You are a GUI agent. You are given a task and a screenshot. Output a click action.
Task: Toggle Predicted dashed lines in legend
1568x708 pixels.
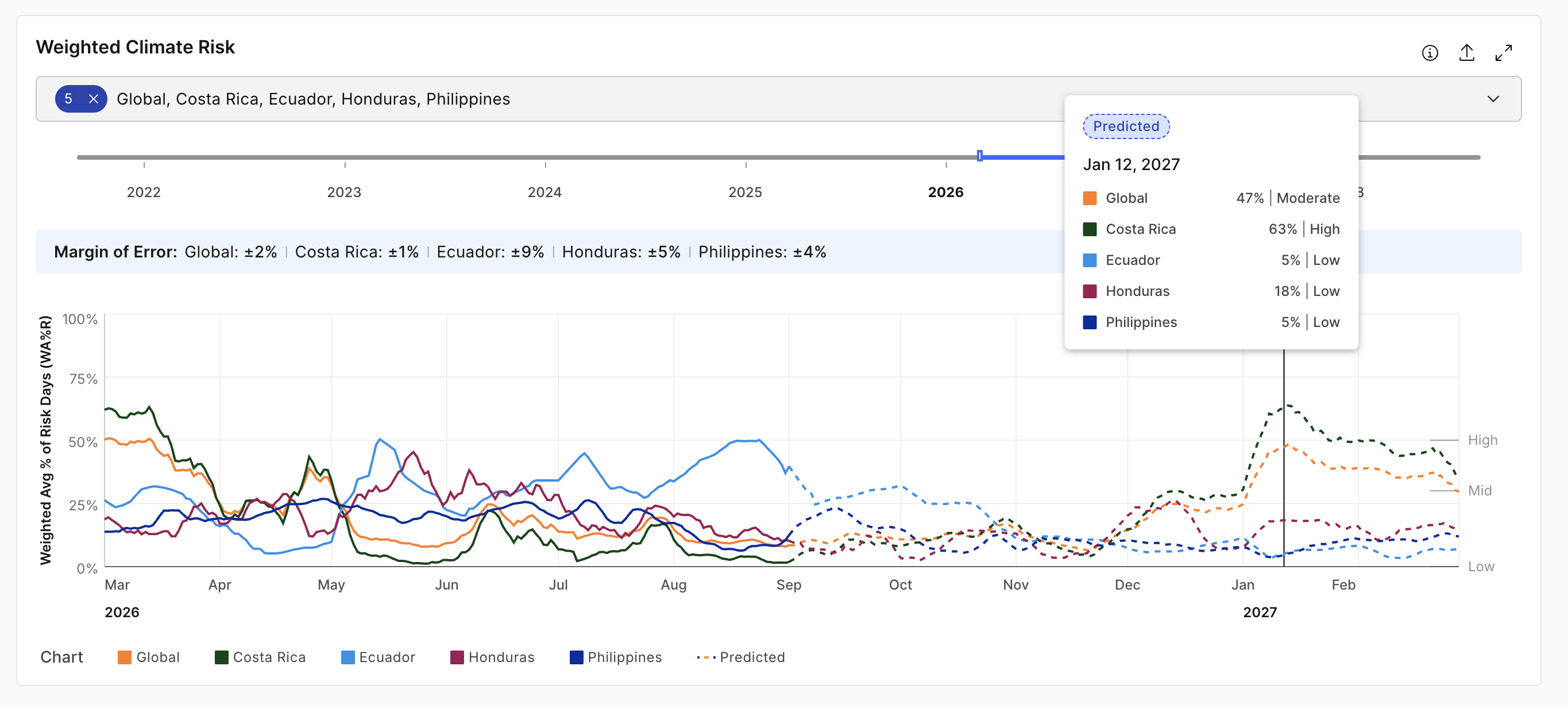741,657
